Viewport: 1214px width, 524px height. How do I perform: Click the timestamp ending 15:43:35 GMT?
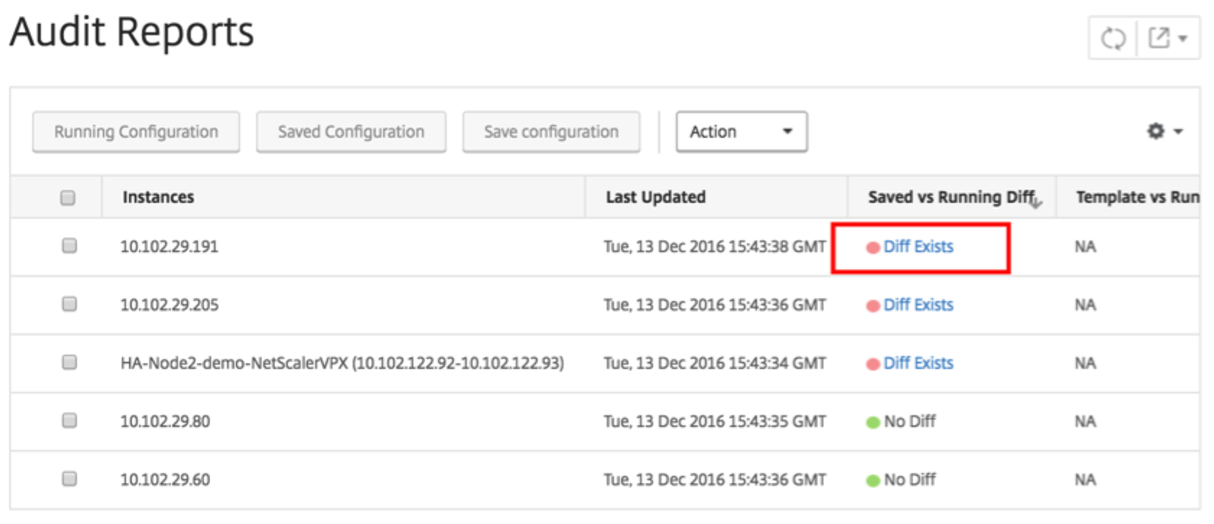point(715,421)
